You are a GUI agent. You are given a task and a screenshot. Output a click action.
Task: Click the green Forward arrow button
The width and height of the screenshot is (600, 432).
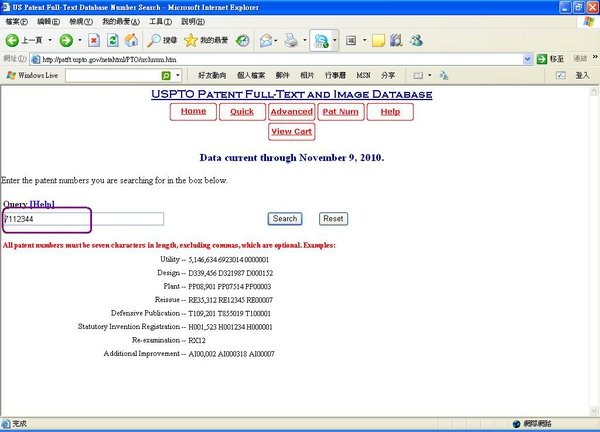click(x=66, y=40)
